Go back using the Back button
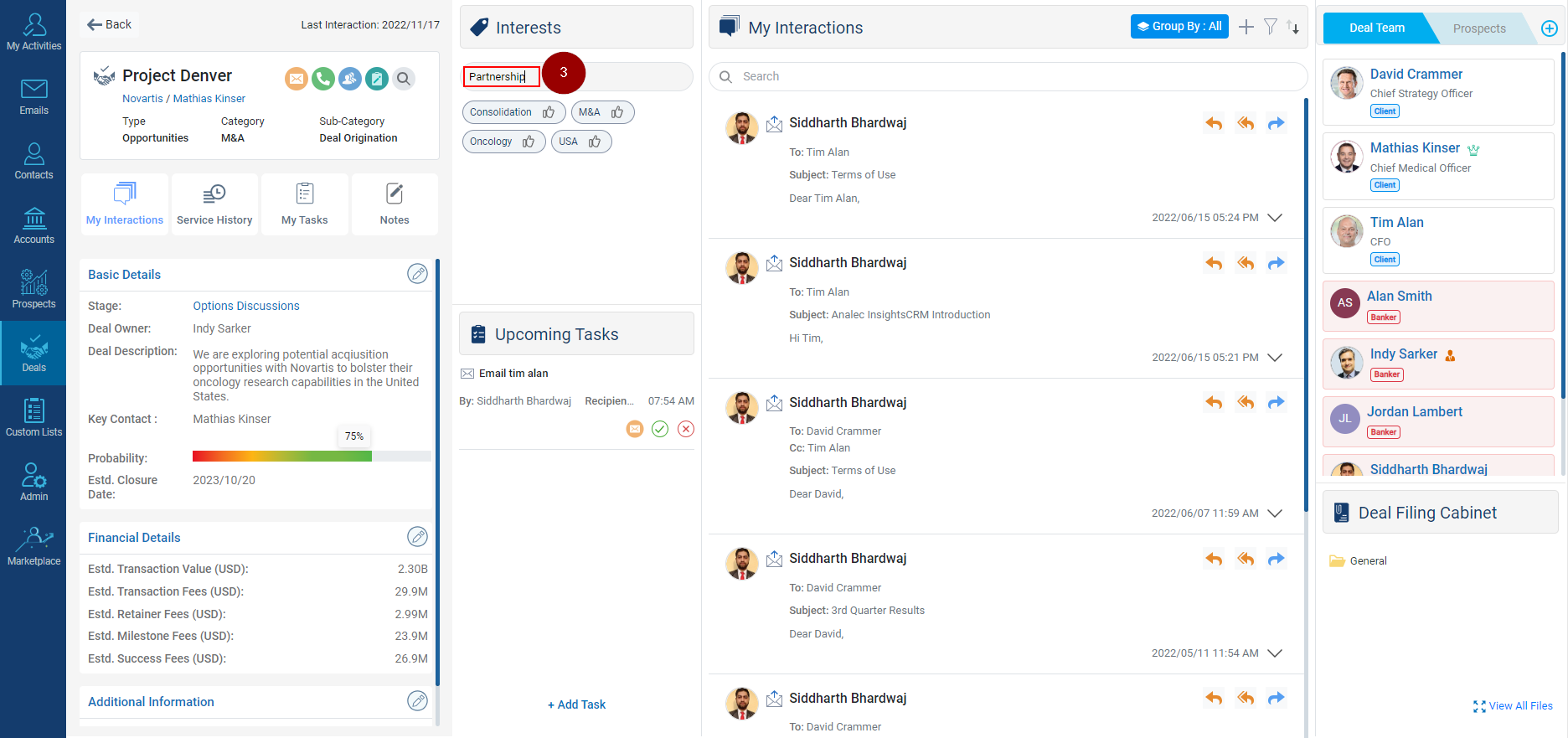This screenshot has height=738, width=1568. point(109,24)
